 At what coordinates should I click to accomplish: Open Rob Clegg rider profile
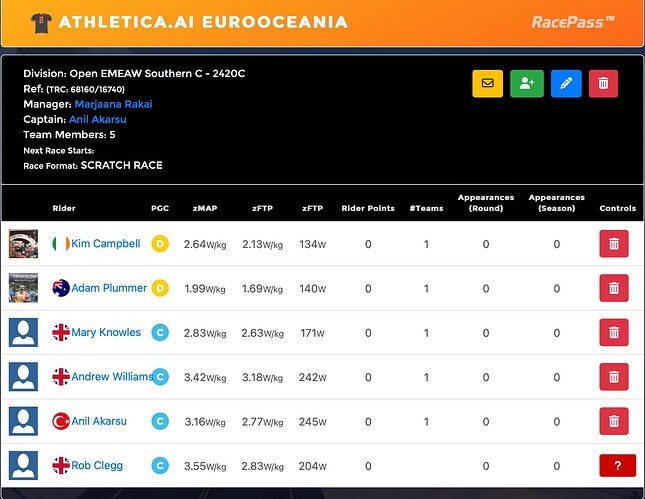click(97, 466)
